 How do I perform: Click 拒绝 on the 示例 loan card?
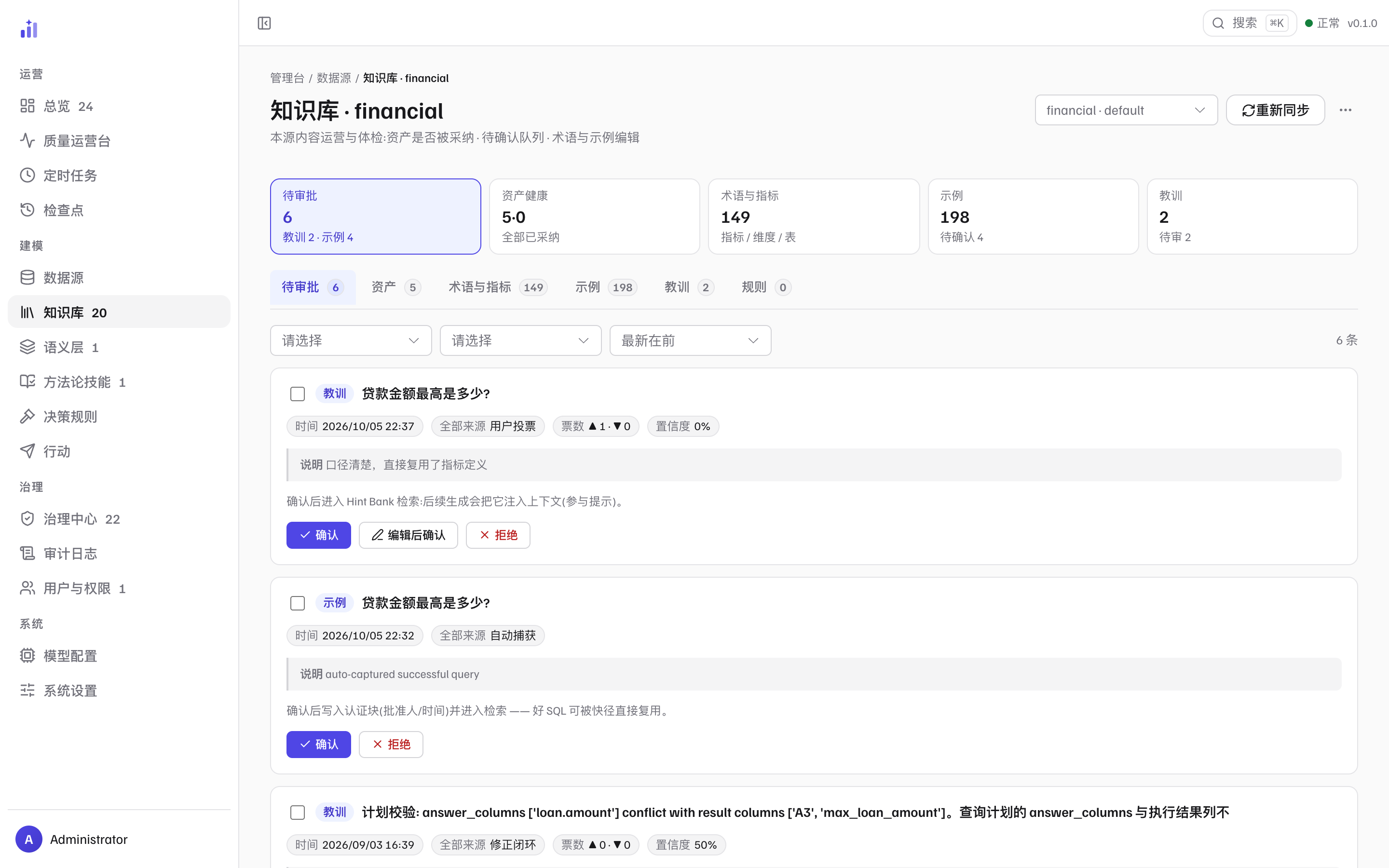pyautogui.click(x=391, y=745)
